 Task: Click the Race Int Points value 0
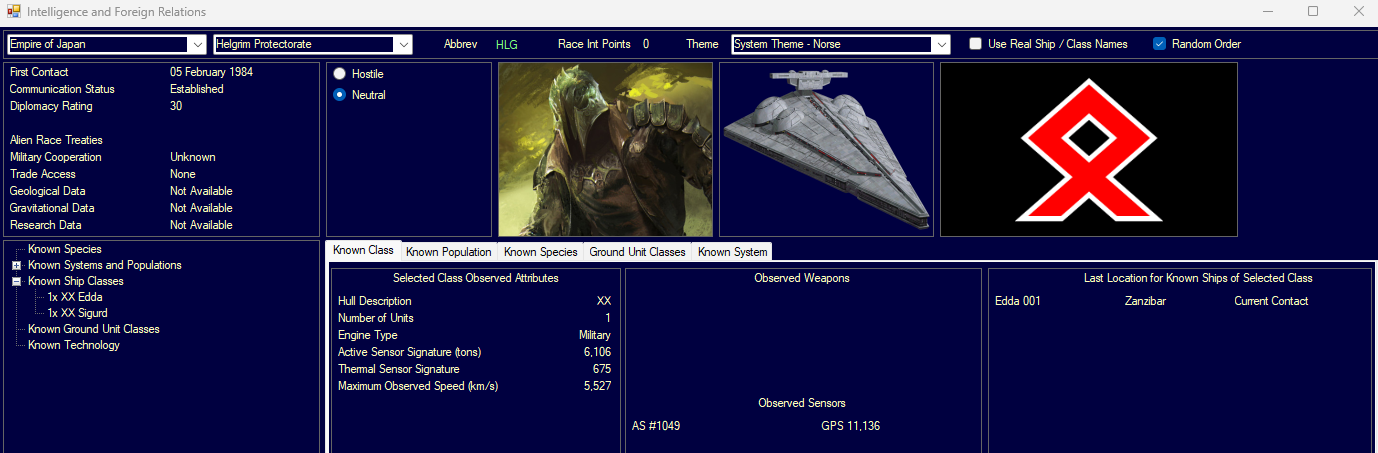coord(646,44)
